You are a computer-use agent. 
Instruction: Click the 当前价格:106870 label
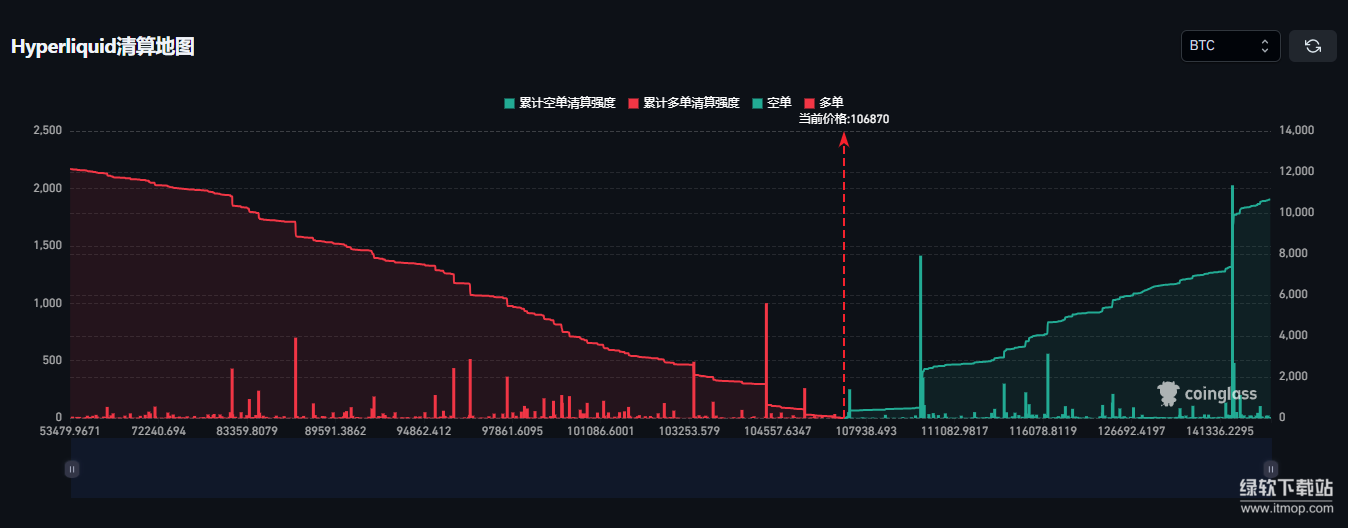coord(844,119)
